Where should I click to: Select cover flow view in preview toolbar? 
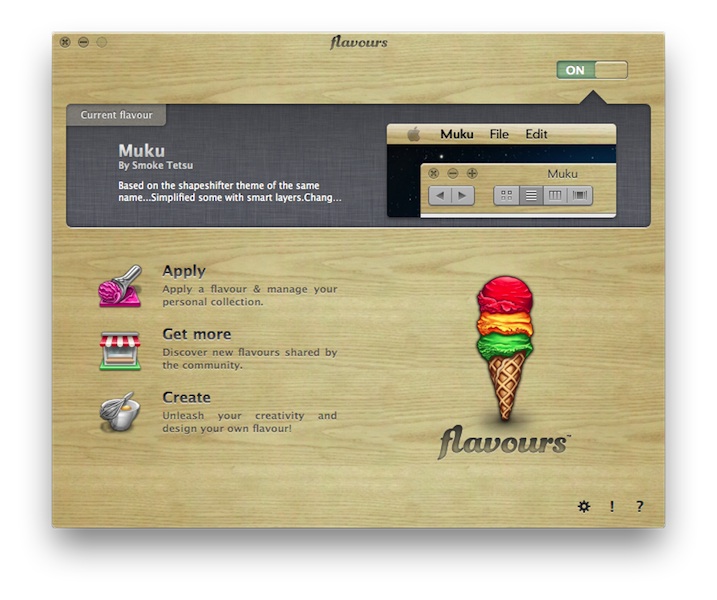click(579, 196)
